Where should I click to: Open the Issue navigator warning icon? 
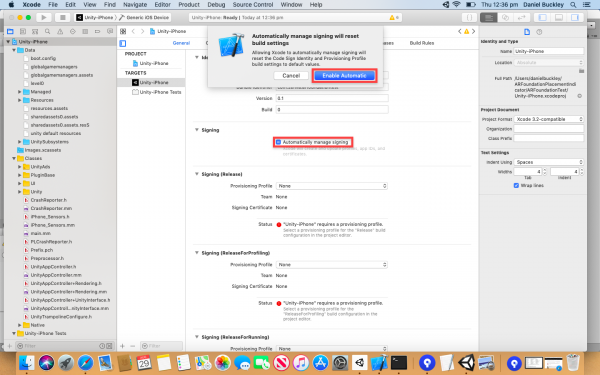(60, 31)
